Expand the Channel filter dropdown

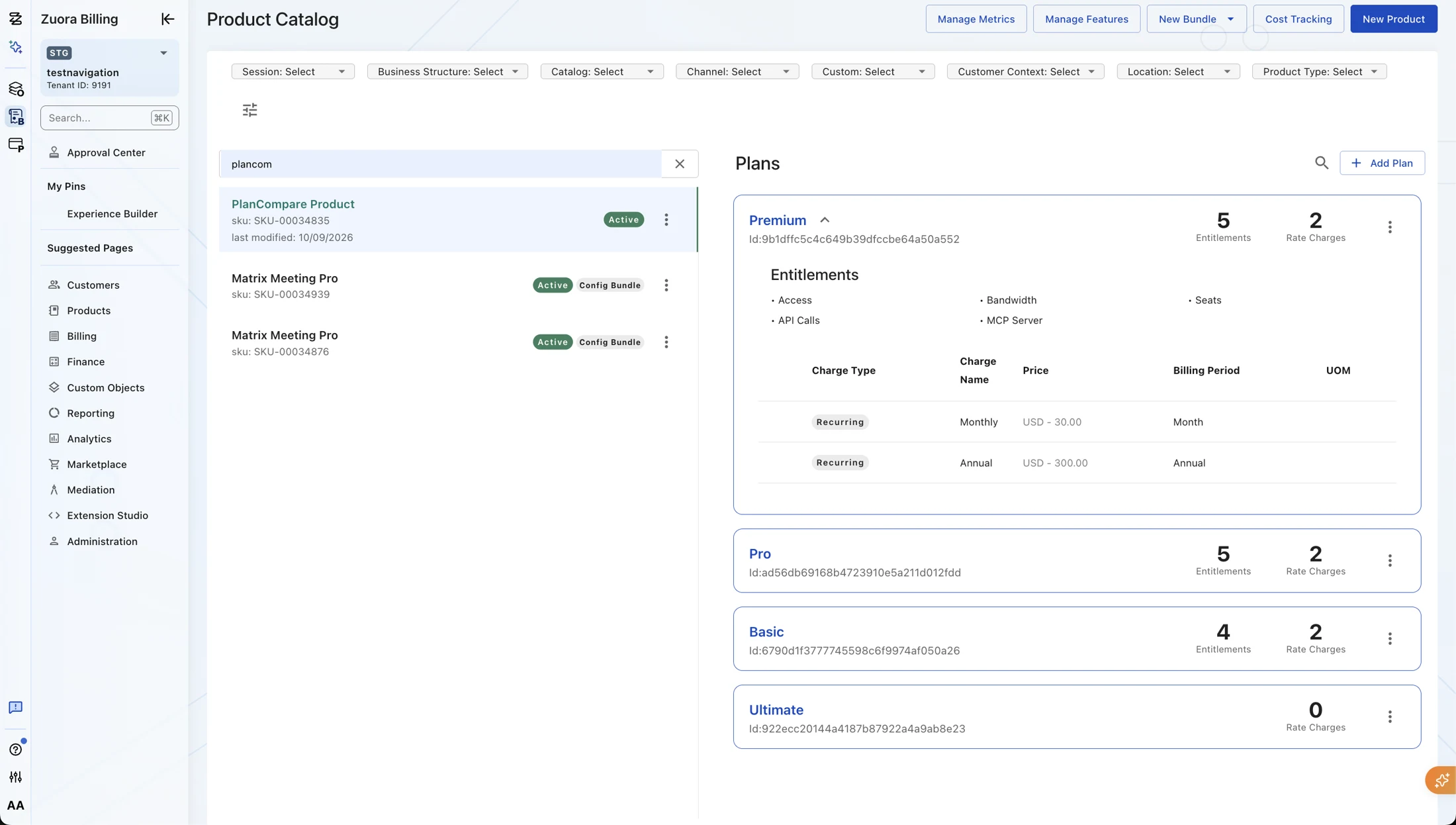pyautogui.click(x=737, y=72)
